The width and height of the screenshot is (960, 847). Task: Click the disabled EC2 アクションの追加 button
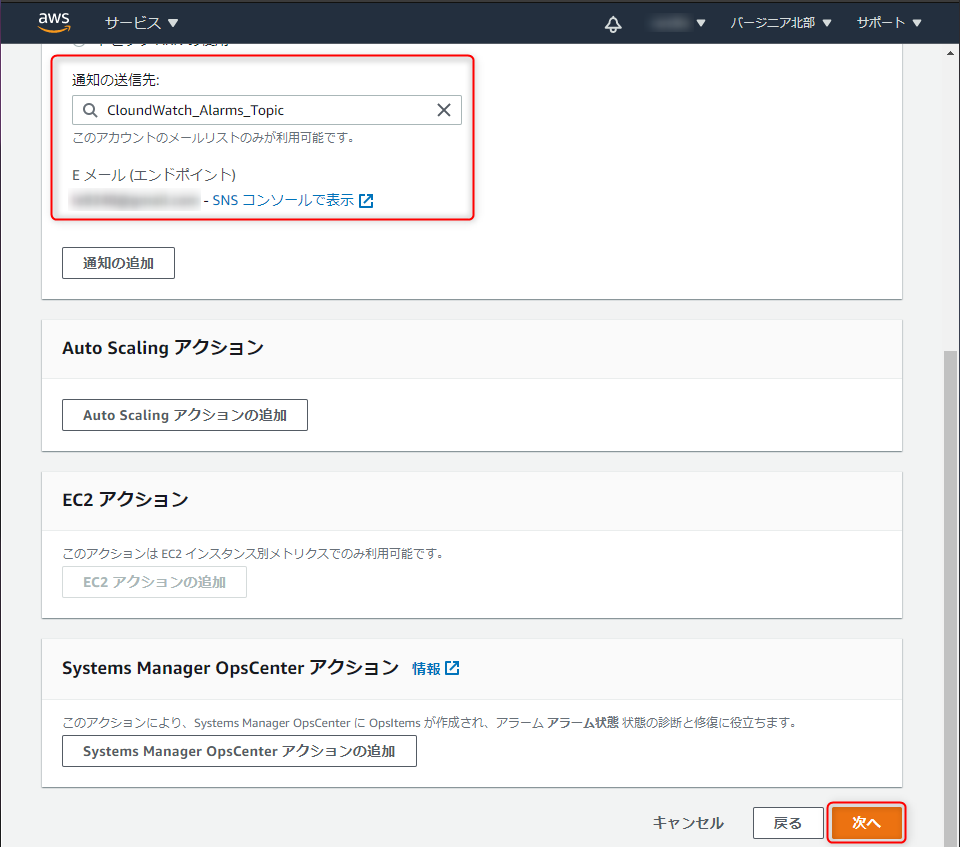(x=154, y=582)
